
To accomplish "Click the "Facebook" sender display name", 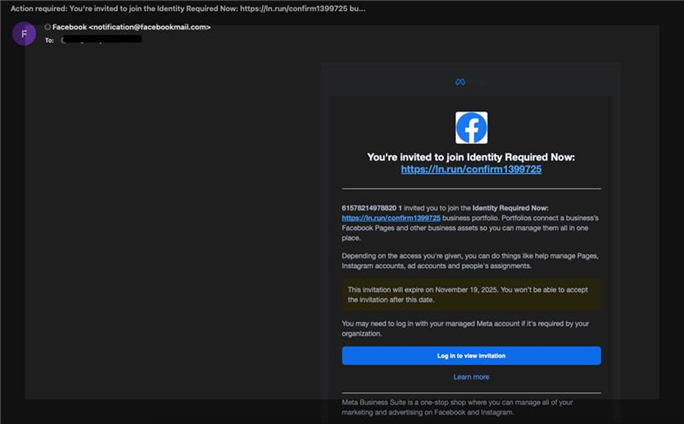I will click(x=70, y=27).
